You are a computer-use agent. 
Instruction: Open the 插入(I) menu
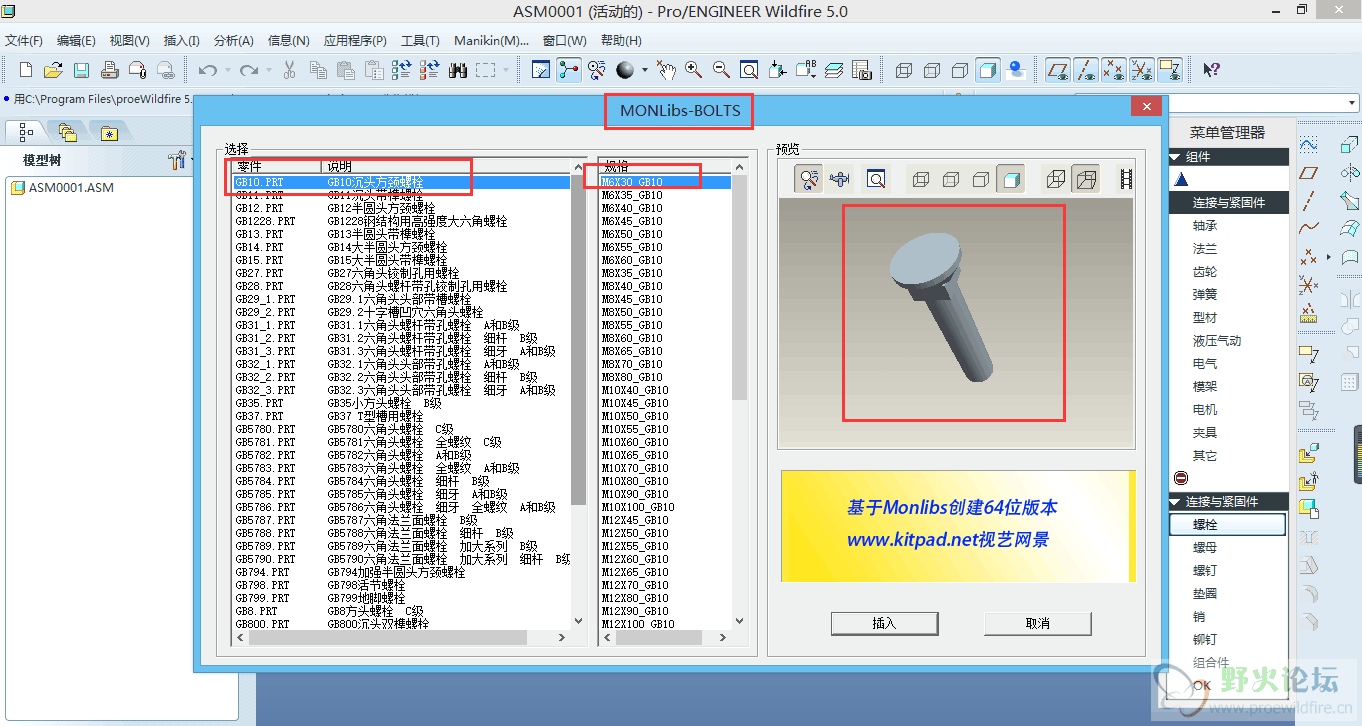coord(181,41)
